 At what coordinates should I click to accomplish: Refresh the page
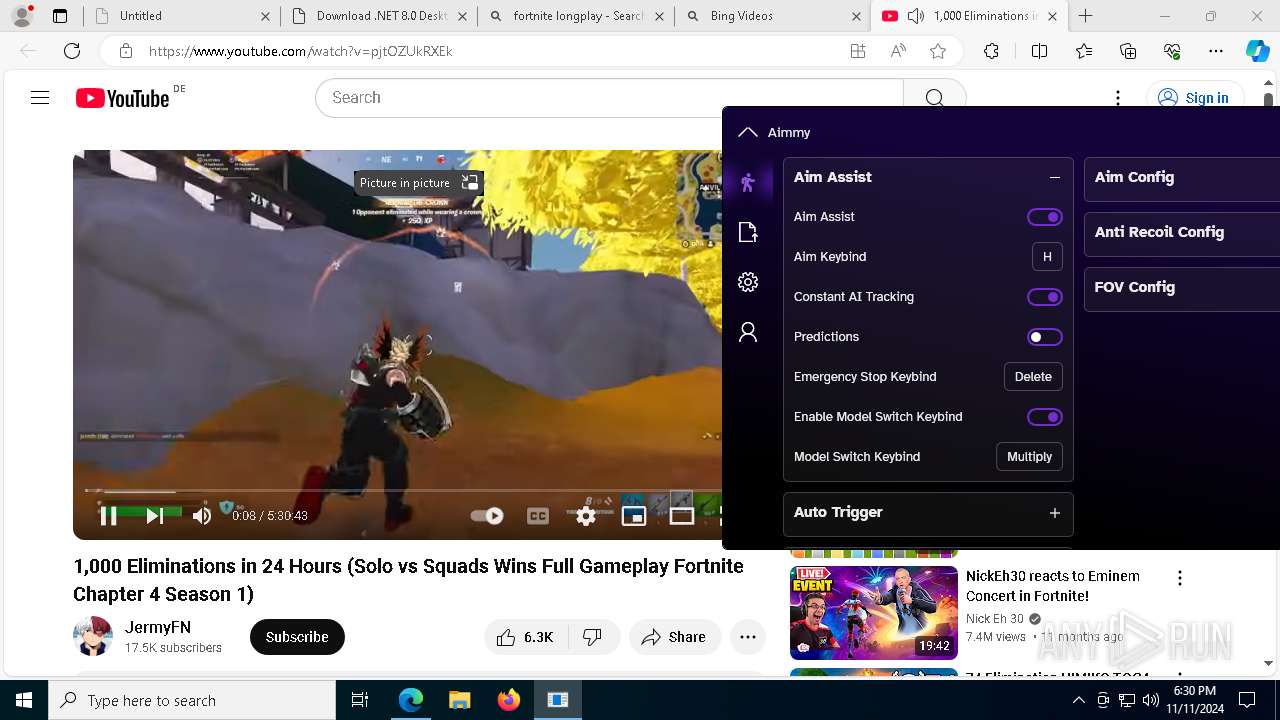click(72, 51)
